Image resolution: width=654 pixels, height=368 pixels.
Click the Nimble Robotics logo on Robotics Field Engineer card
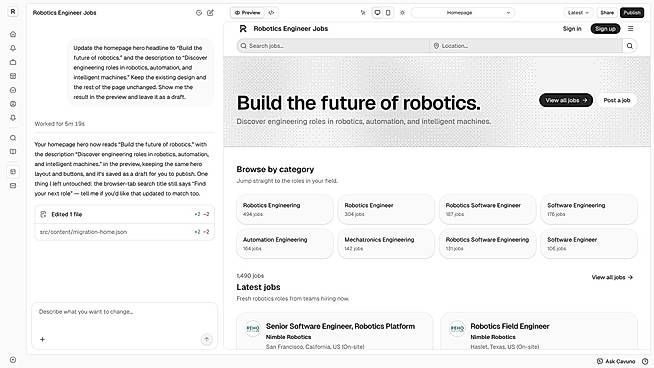457,328
